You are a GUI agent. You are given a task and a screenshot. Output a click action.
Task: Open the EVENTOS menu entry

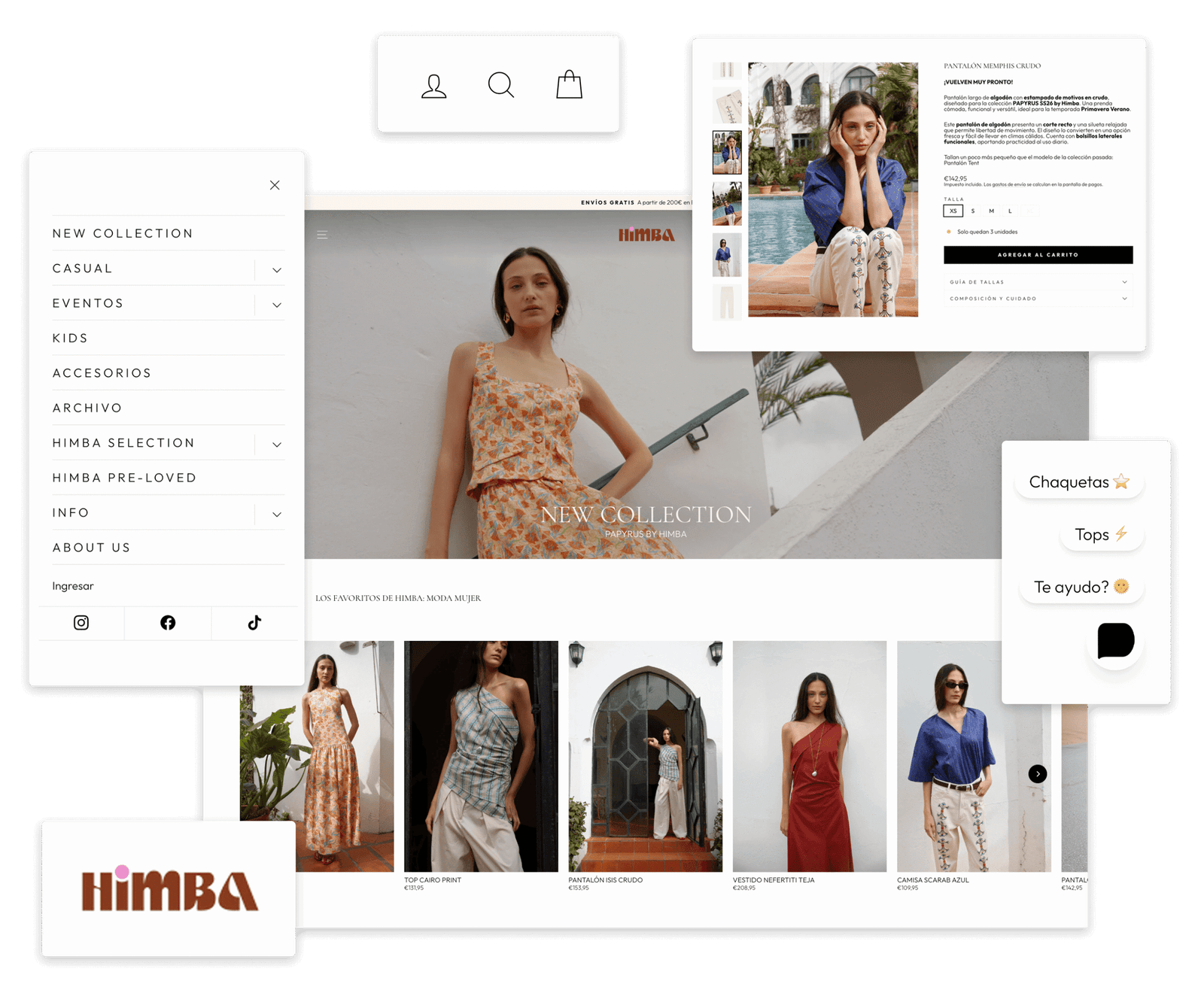click(x=88, y=303)
